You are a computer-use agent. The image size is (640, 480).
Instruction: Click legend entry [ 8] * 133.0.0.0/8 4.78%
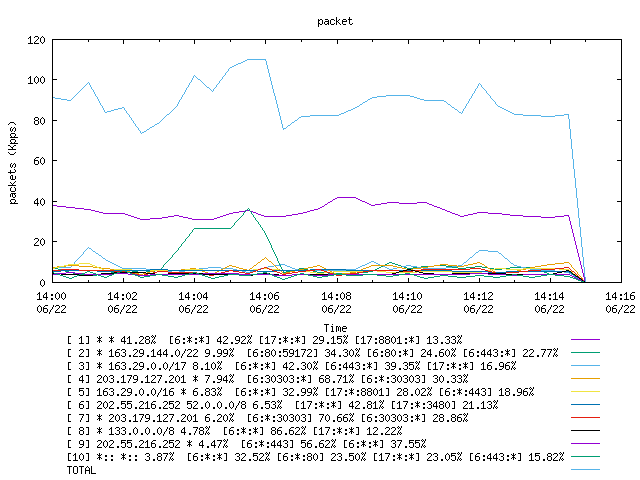(235, 431)
